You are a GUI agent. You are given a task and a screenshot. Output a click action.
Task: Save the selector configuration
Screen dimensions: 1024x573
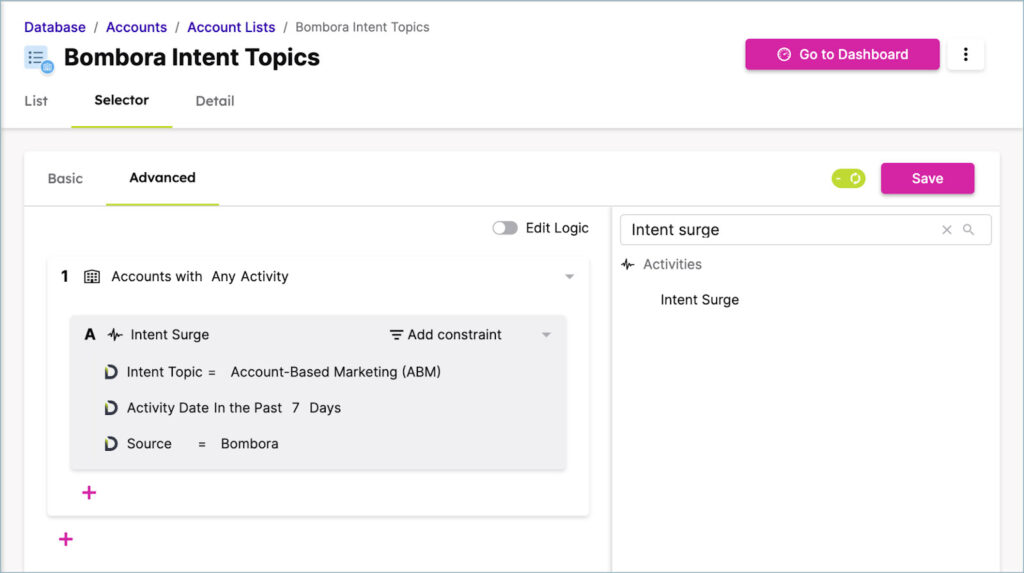[x=926, y=179]
